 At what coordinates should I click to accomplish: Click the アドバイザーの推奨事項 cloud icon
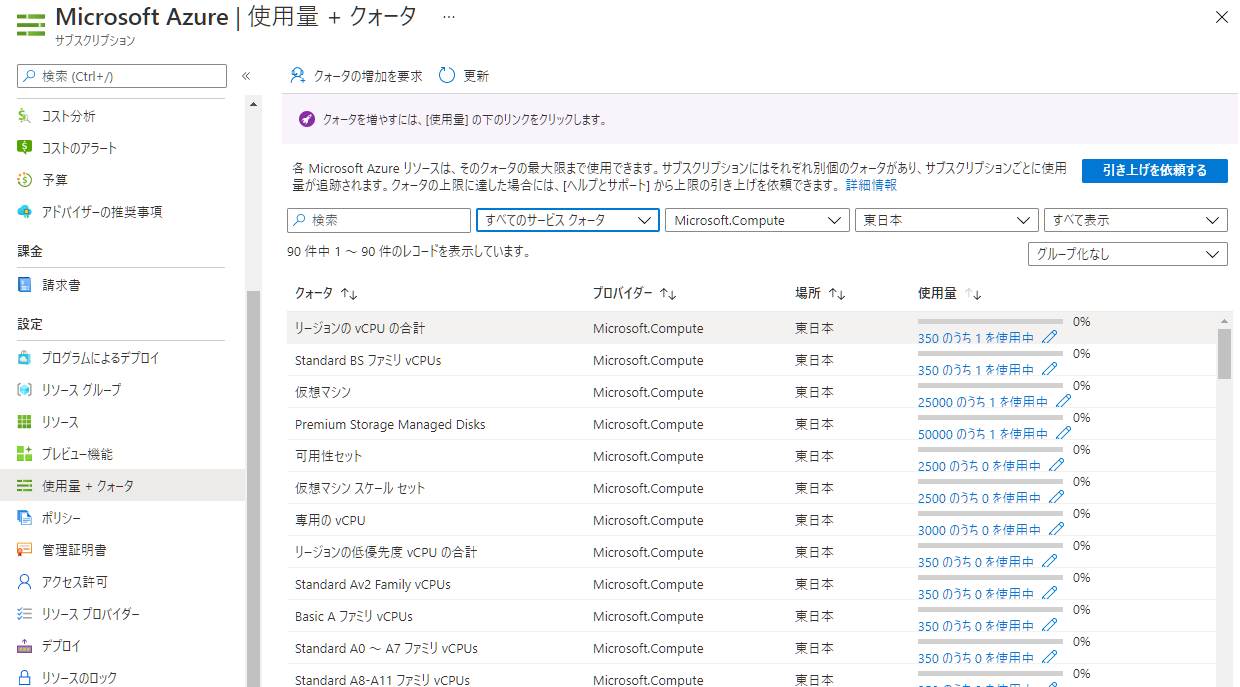click(25, 212)
